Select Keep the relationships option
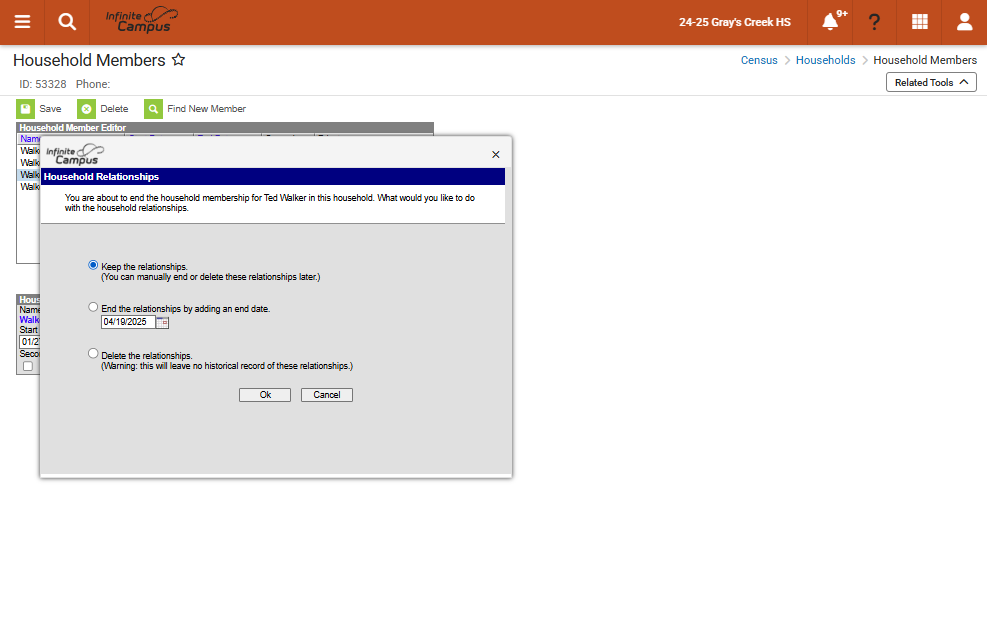Viewport: 987px width, 641px height. [93, 265]
